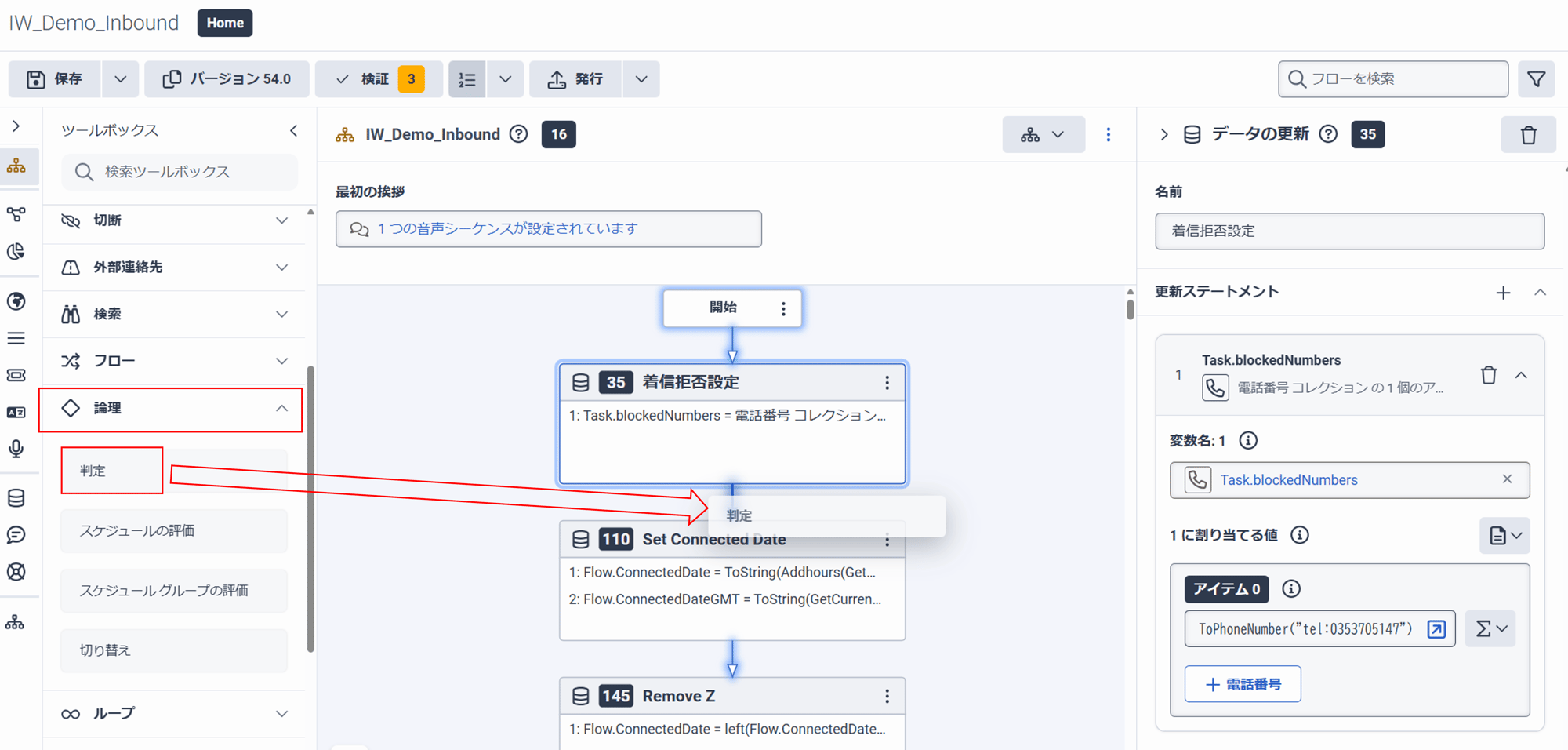Select the スケジュール グループの評価 action
Viewport: 1568px width, 750px height.
pyautogui.click(x=174, y=591)
